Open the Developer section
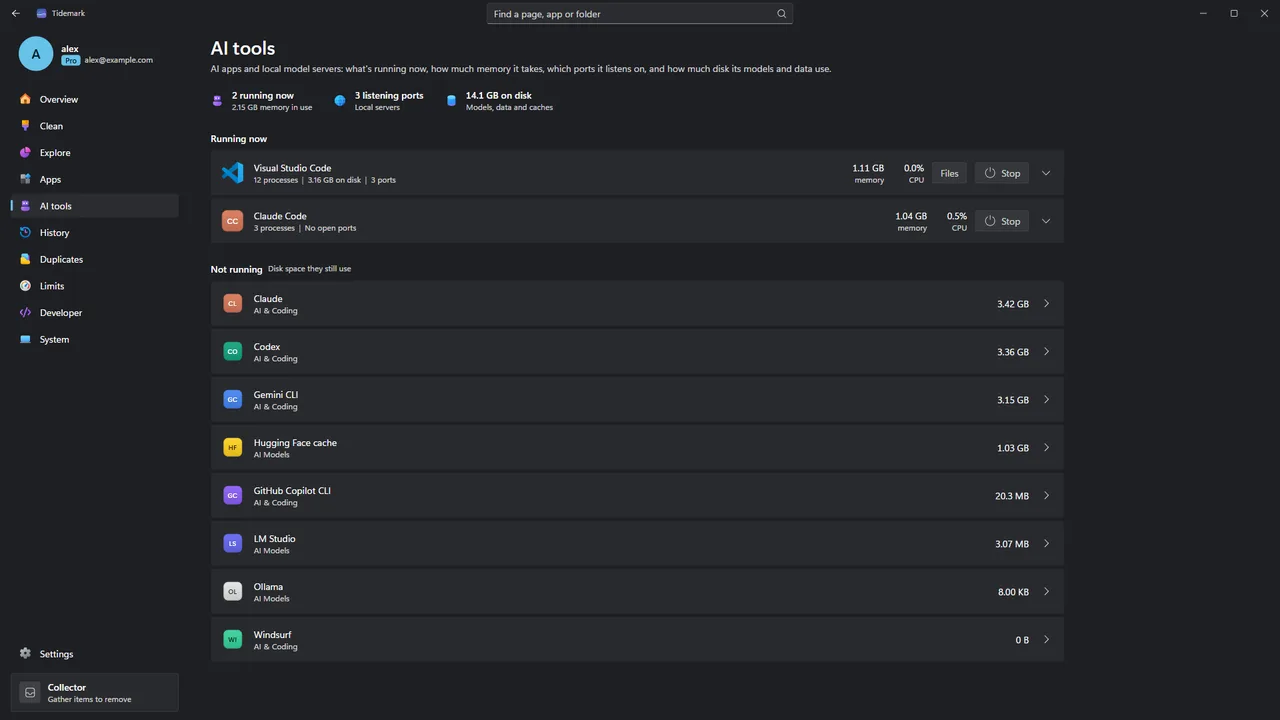 95,313
